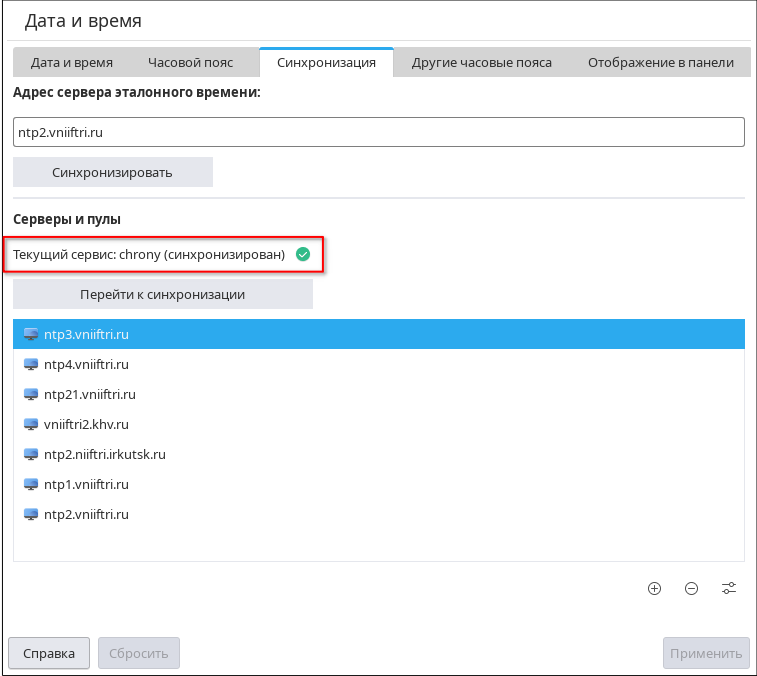Click the Применить button

tap(706, 653)
